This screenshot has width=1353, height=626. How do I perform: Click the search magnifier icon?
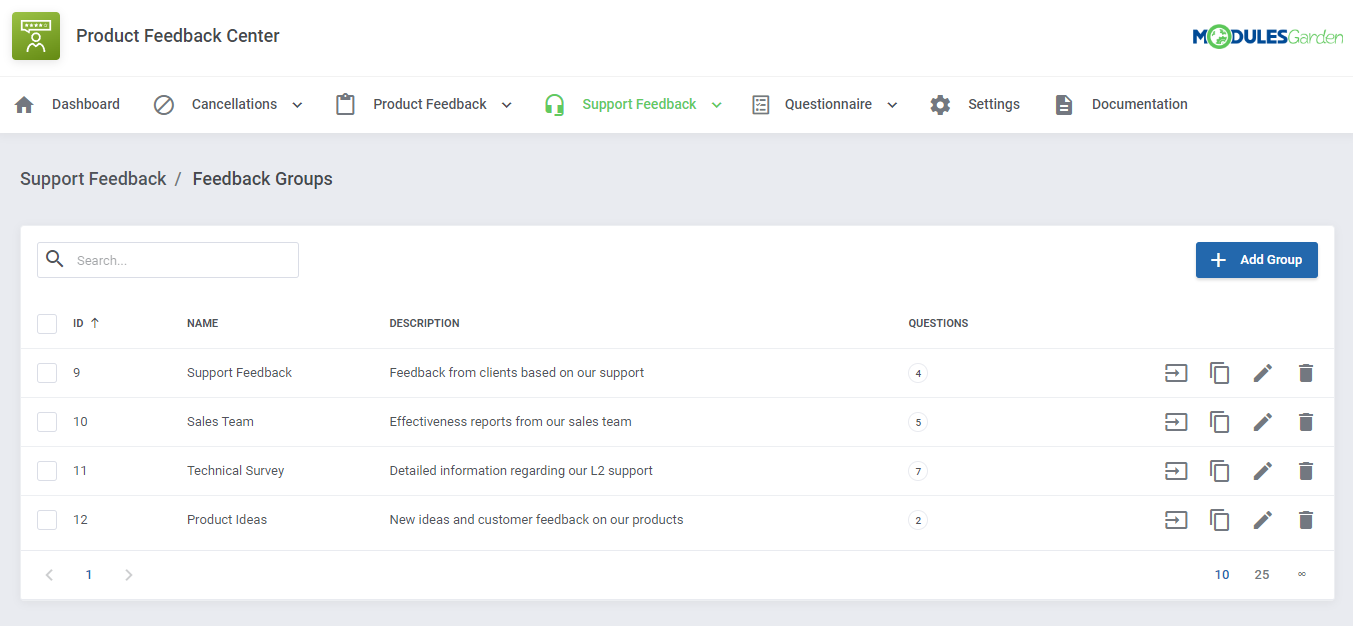pos(55,259)
